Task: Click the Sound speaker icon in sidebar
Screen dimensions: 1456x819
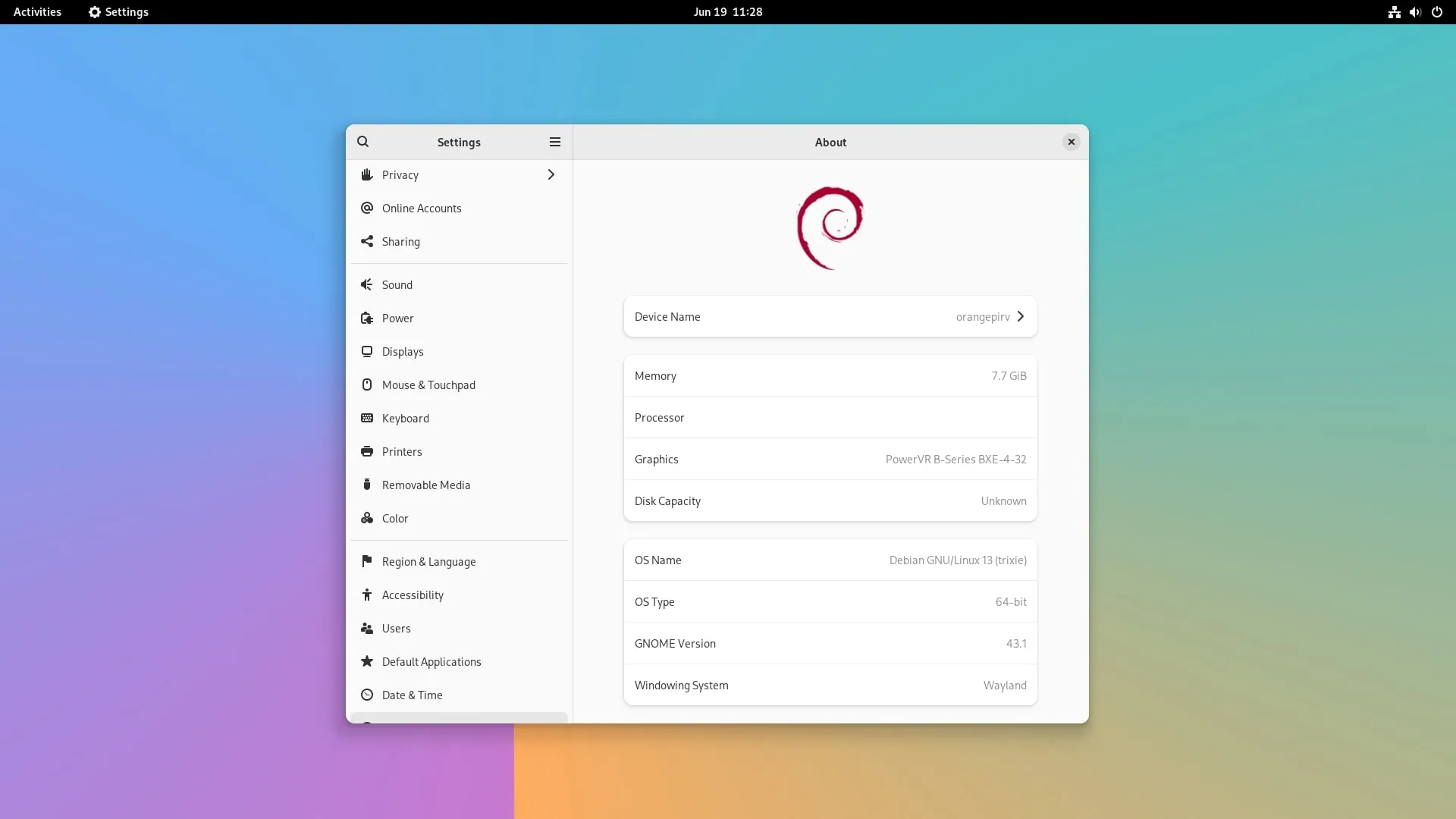Action: (367, 284)
